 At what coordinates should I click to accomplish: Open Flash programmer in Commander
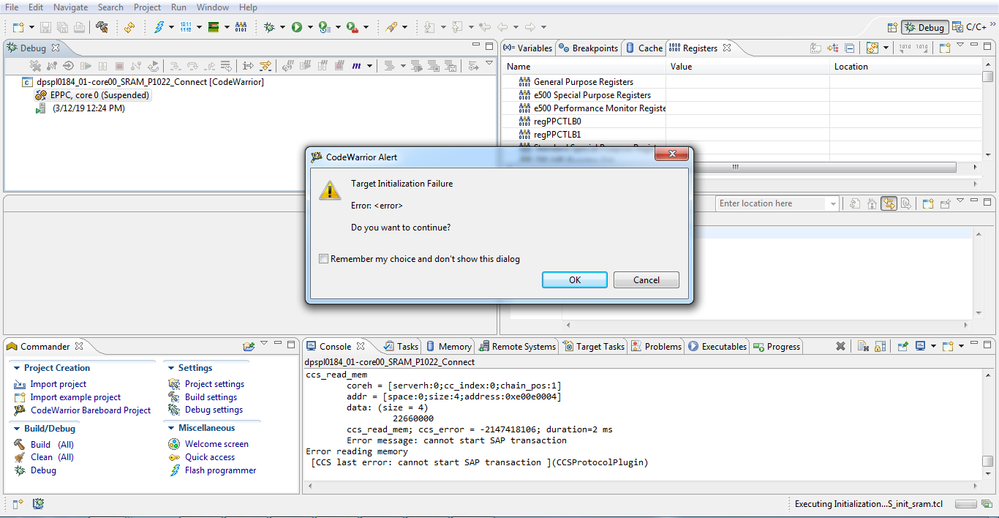tap(220, 470)
